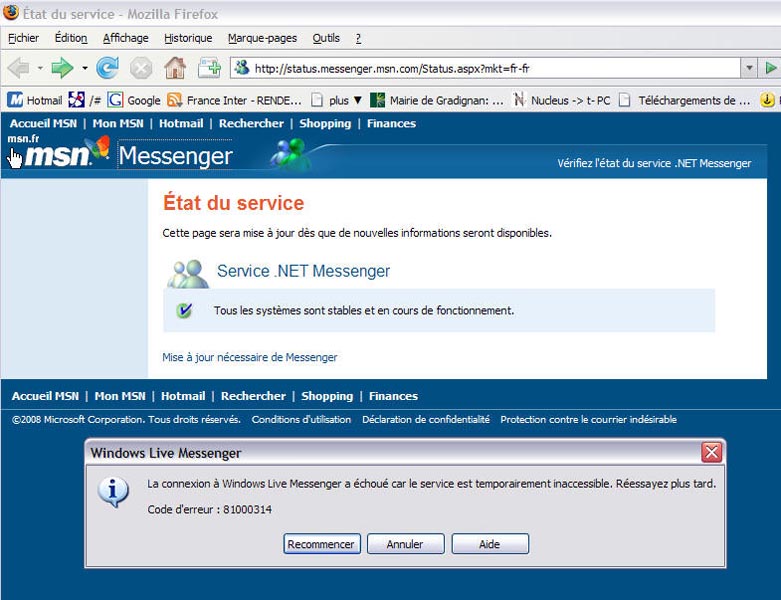Open the Fichier menu
The image size is (781, 600).
[x=23, y=38]
